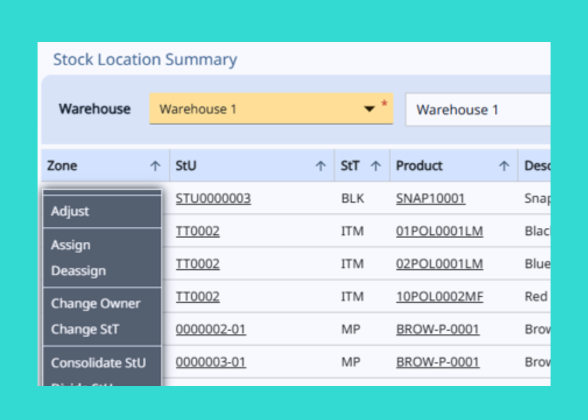Click the Zone column header

[105, 166]
